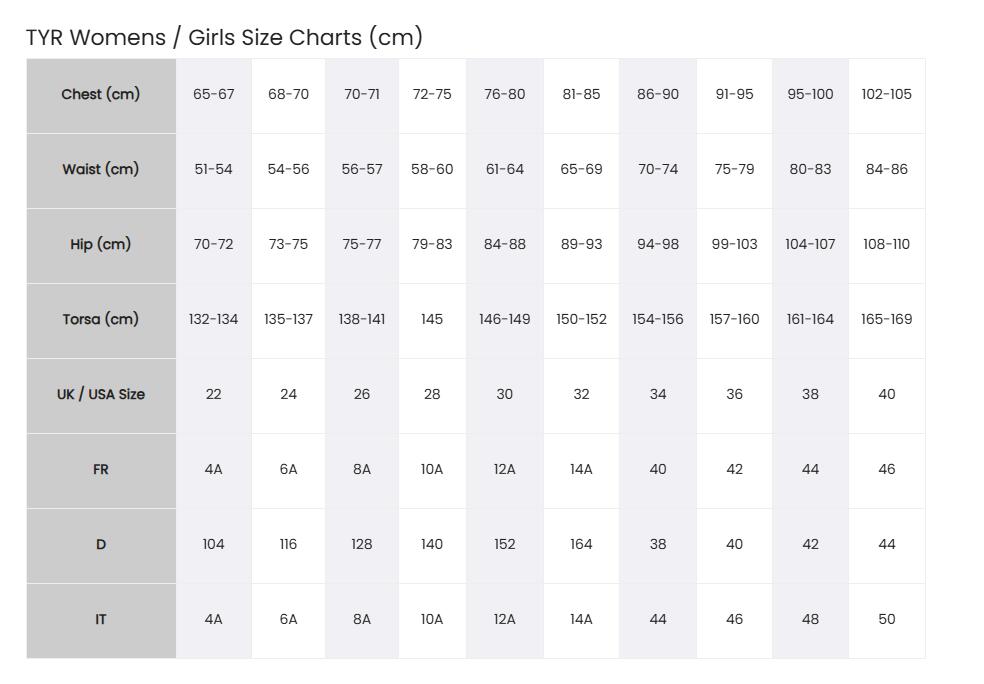Click the 99-103 hip value
The height and width of the screenshot is (684, 984).
click(734, 245)
